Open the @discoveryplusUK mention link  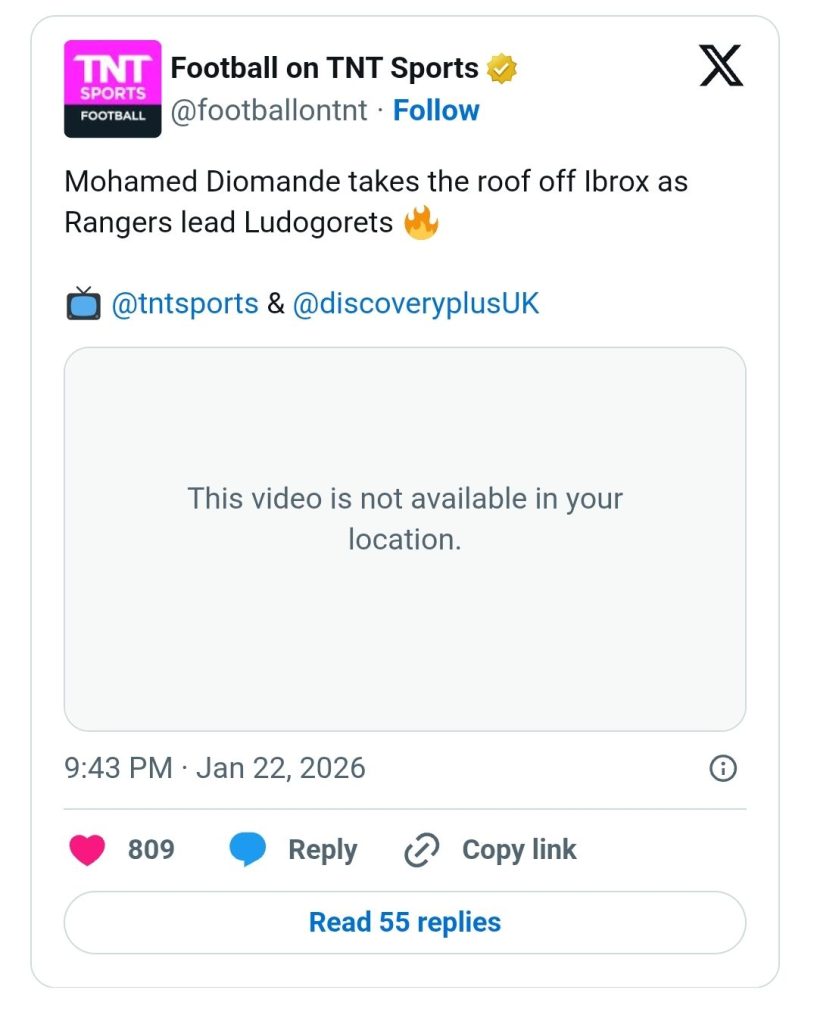coord(415,304)
